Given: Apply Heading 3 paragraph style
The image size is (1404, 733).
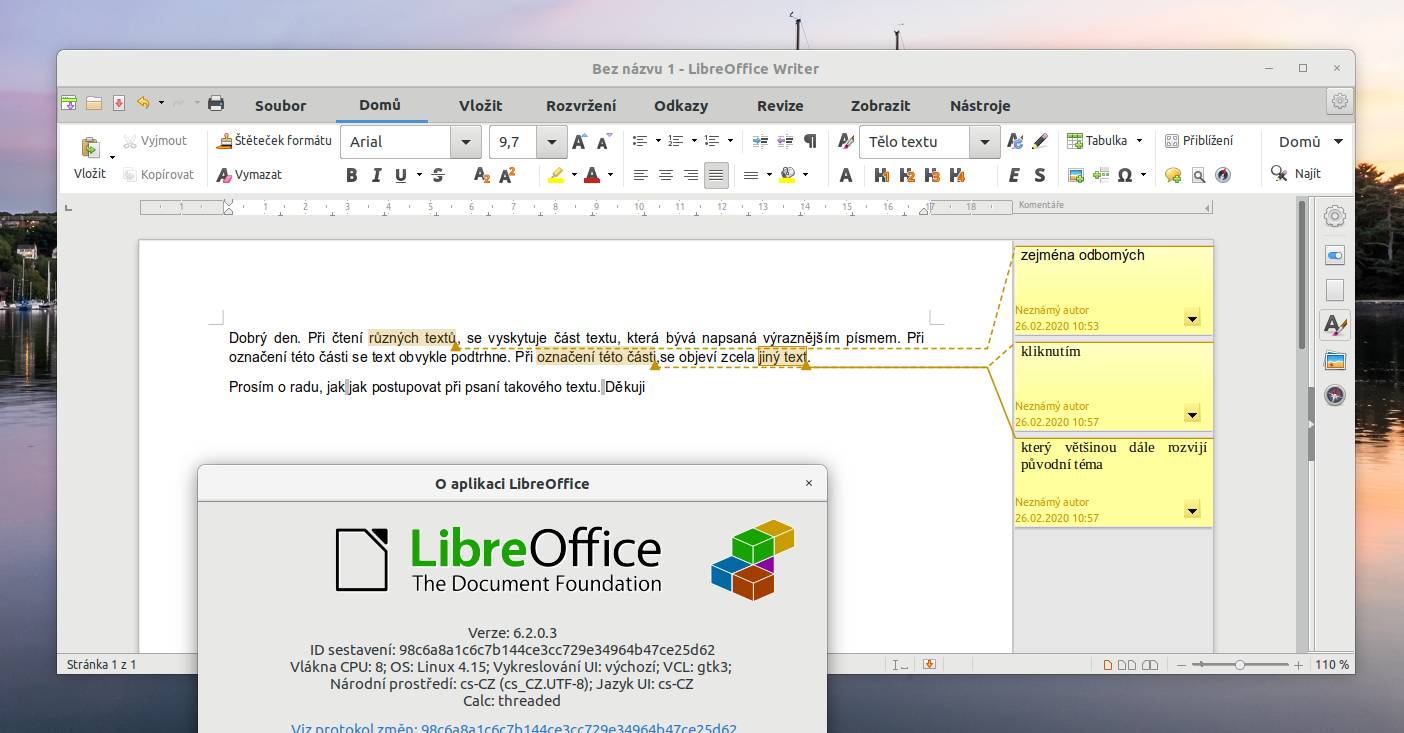Looking at the screenshot, I should point(932,175).
